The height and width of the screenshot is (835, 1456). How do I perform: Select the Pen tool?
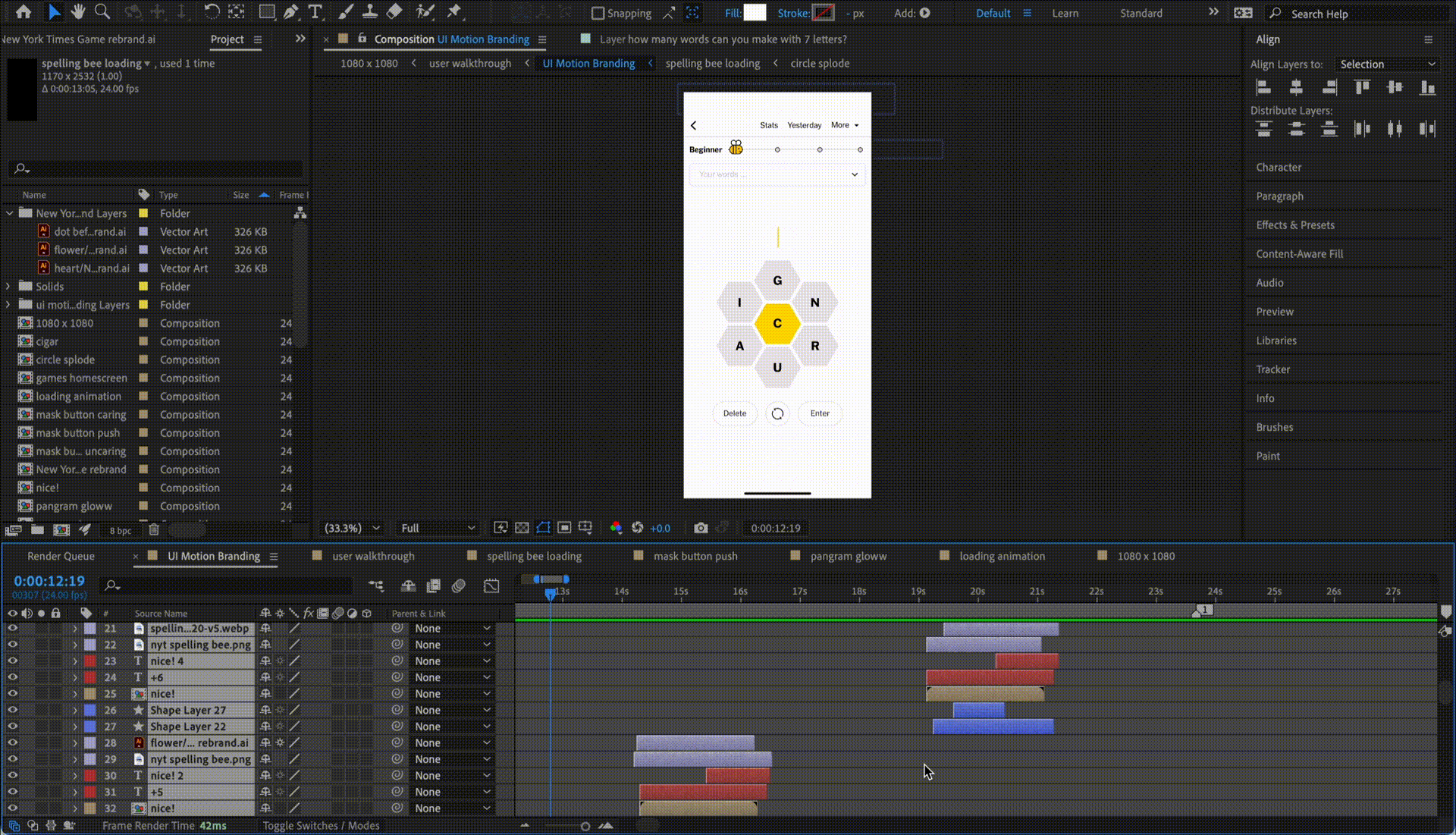click(290, 11)
